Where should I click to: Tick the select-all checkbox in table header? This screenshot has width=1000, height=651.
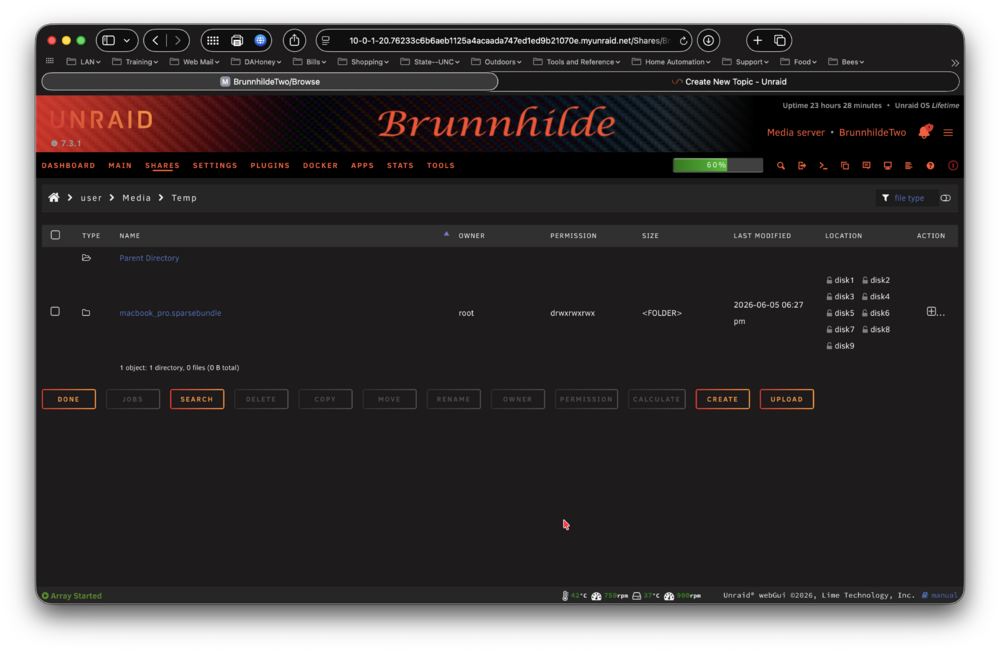coord(55,235)
